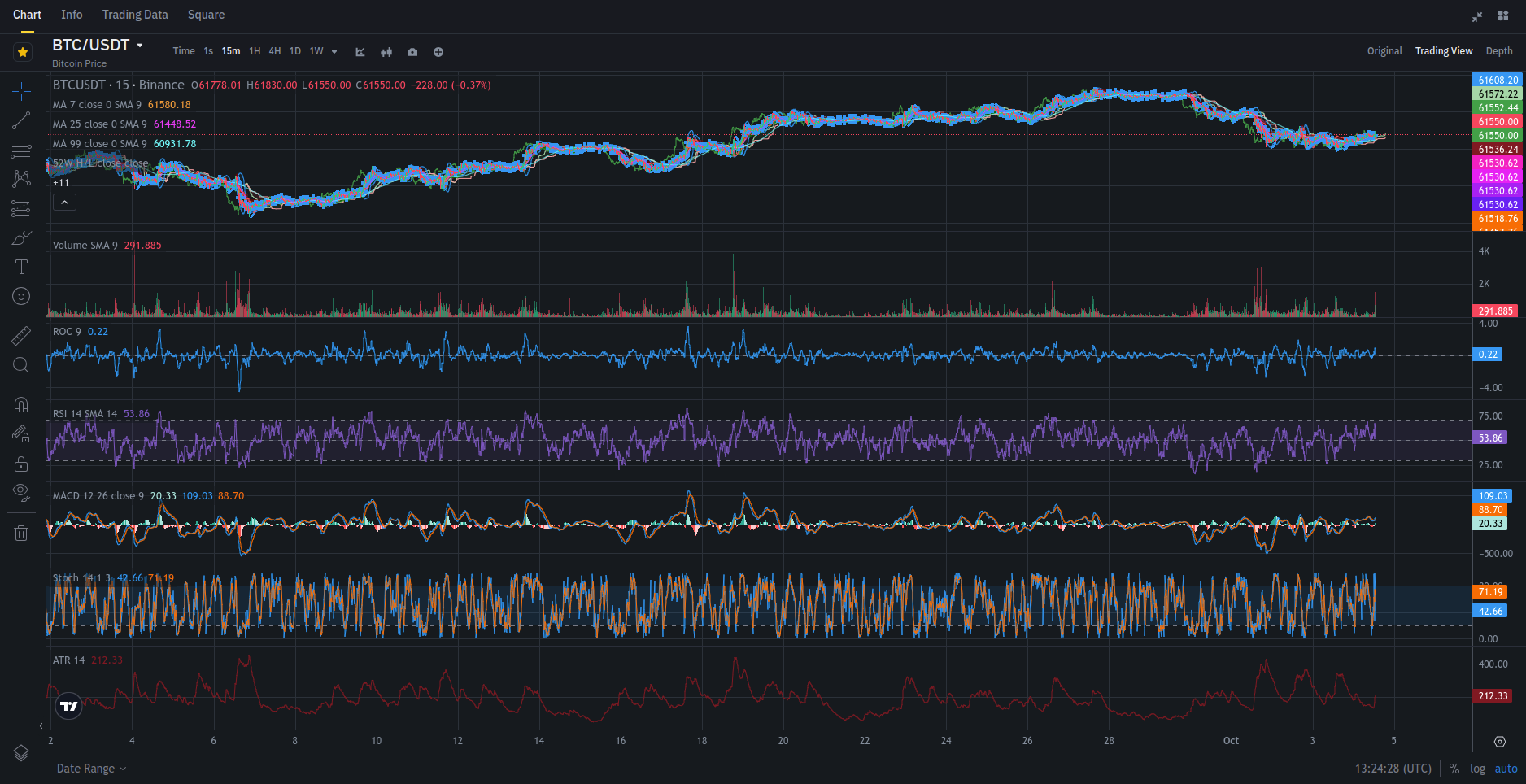Select the ruler measure tool
The height and width of the screenshot is (784, 1526).
coord(21,335)
